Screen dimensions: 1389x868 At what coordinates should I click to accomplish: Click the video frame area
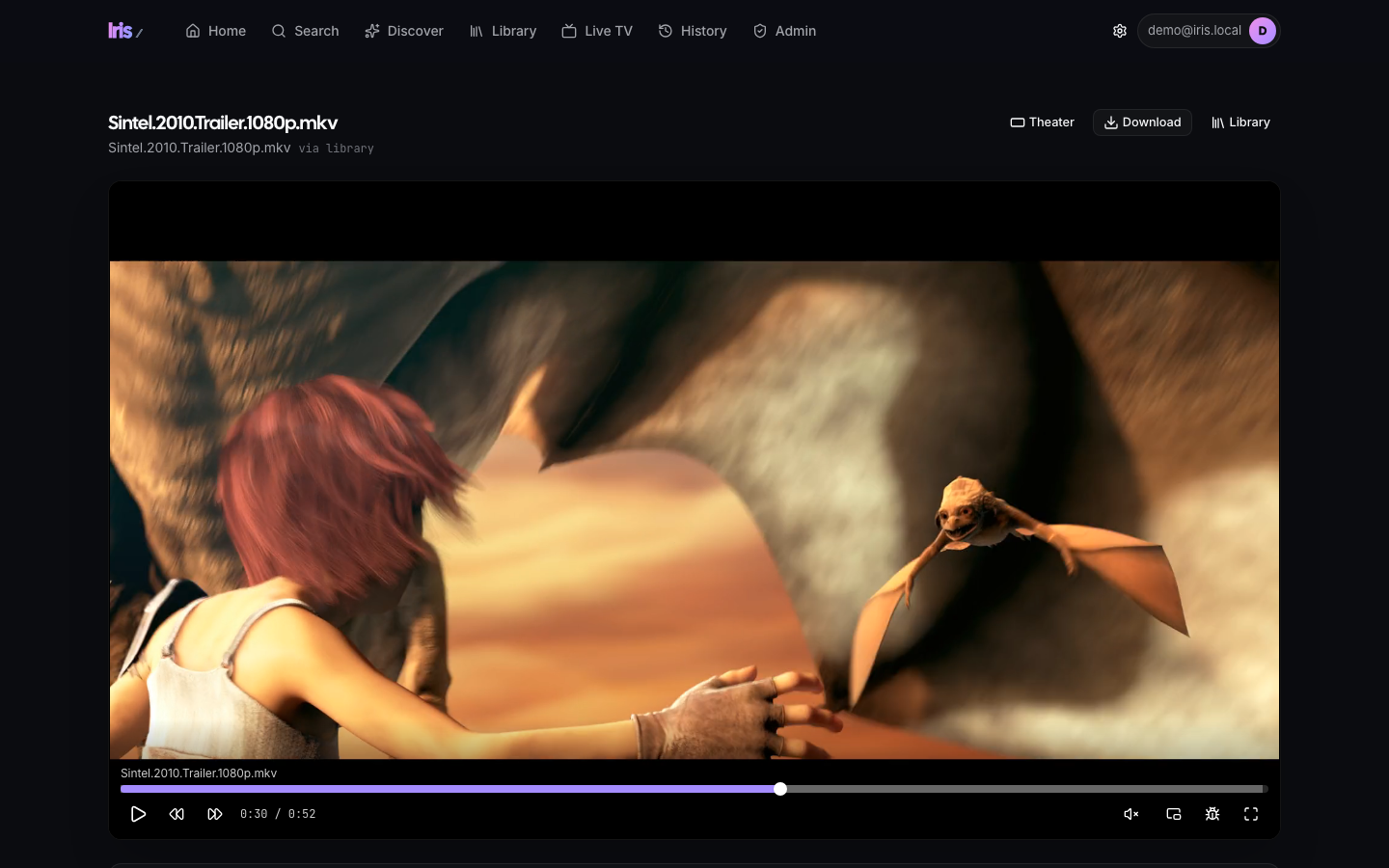[694, 509]
